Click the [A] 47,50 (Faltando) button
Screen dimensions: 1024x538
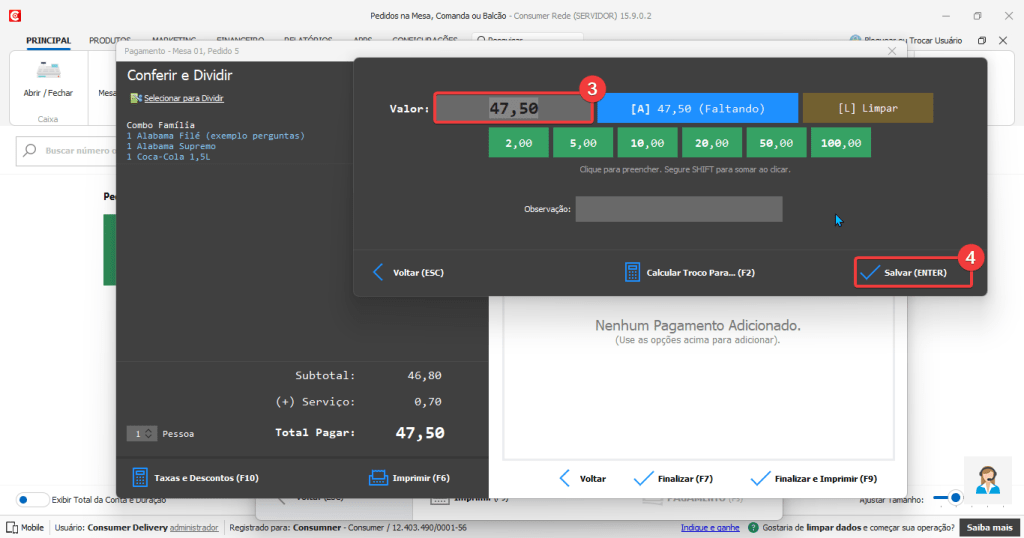(697, 108)
